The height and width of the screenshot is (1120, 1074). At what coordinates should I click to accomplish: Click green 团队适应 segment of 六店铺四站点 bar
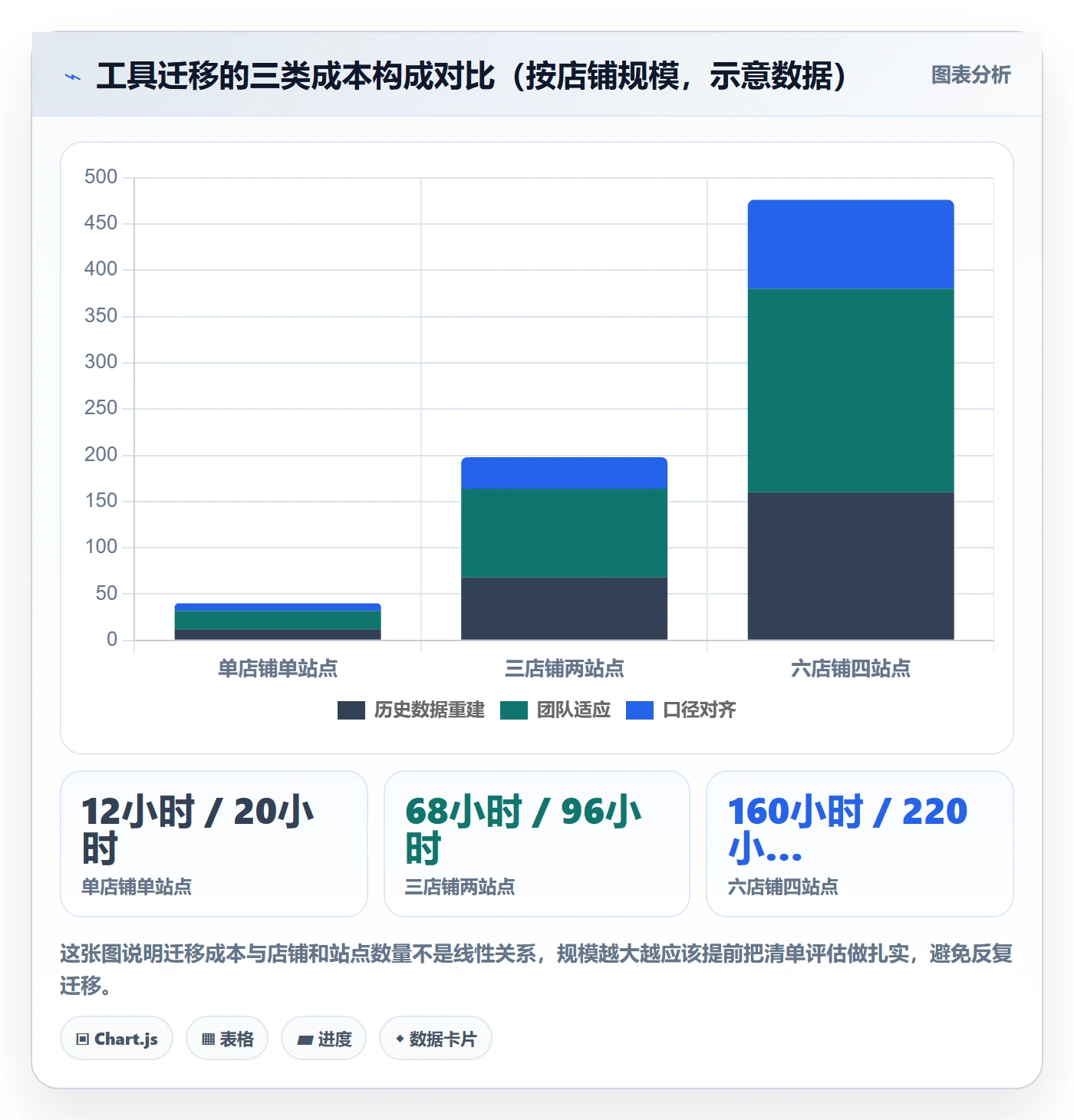[851, 390]
